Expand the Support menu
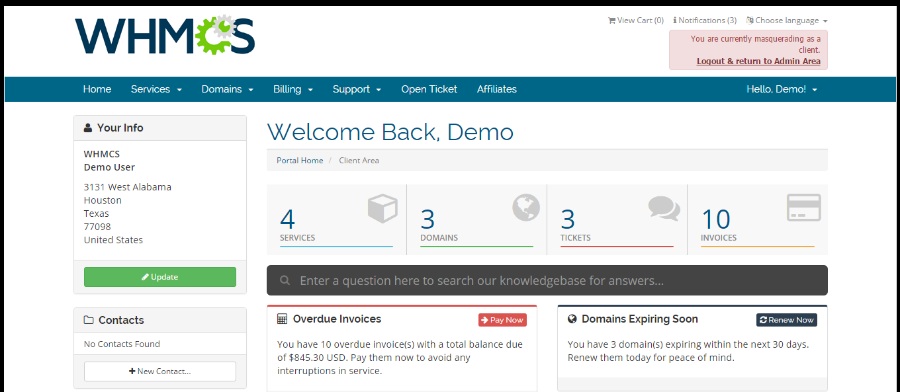This screenshot has width=900, height=392. click(357, 90)
